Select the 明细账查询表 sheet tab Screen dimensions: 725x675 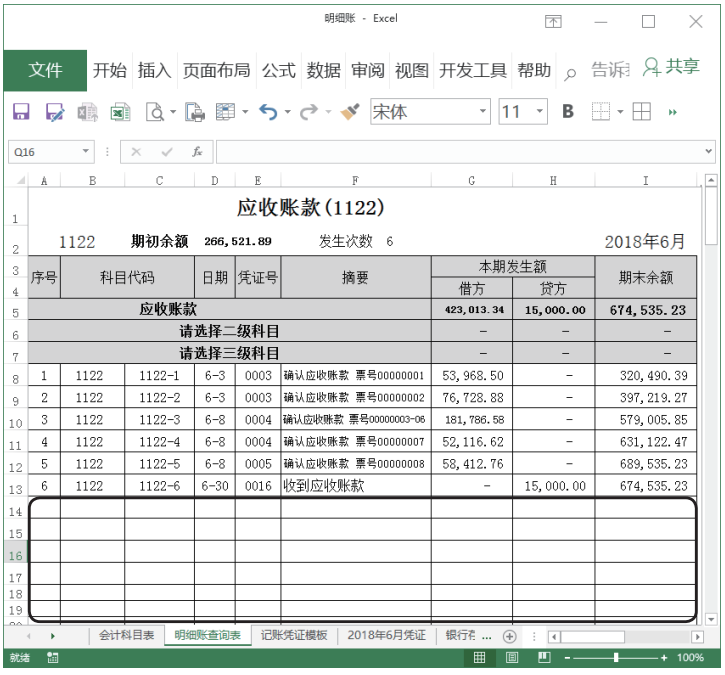click(x=208, y=636)
